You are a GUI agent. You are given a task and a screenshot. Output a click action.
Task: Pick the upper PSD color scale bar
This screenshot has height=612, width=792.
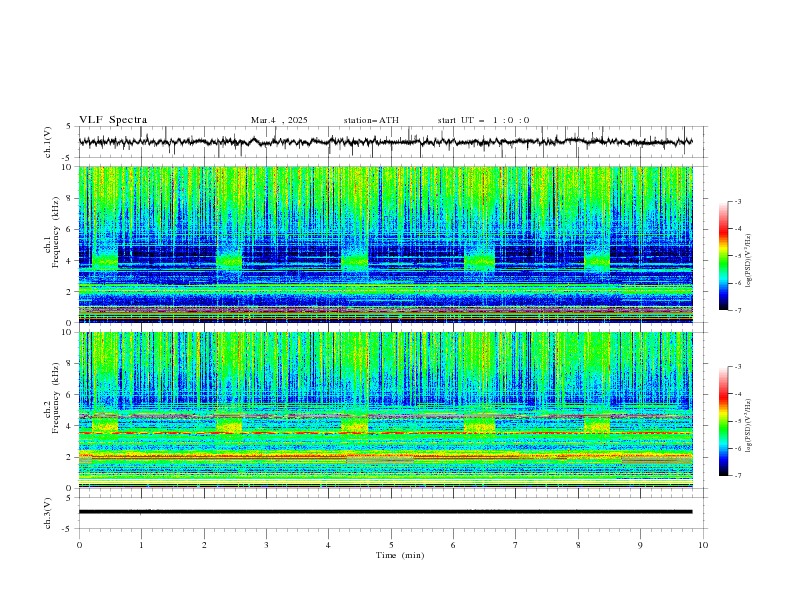coord(724,256)
